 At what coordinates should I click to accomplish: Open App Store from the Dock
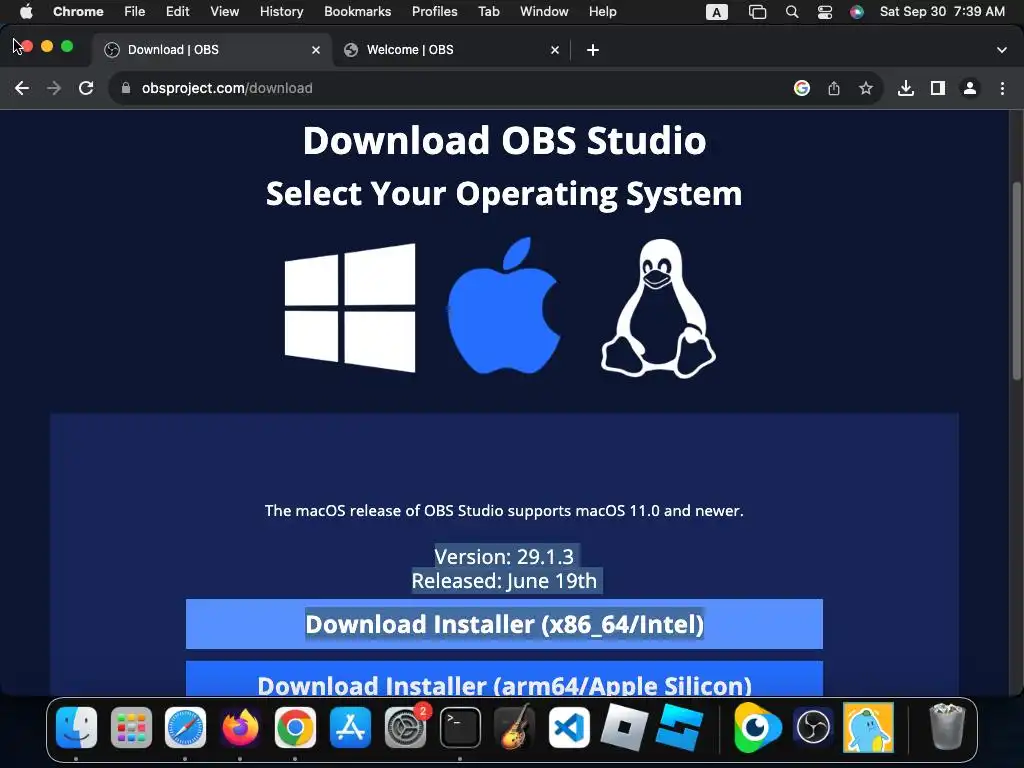[x=350, y=728]
